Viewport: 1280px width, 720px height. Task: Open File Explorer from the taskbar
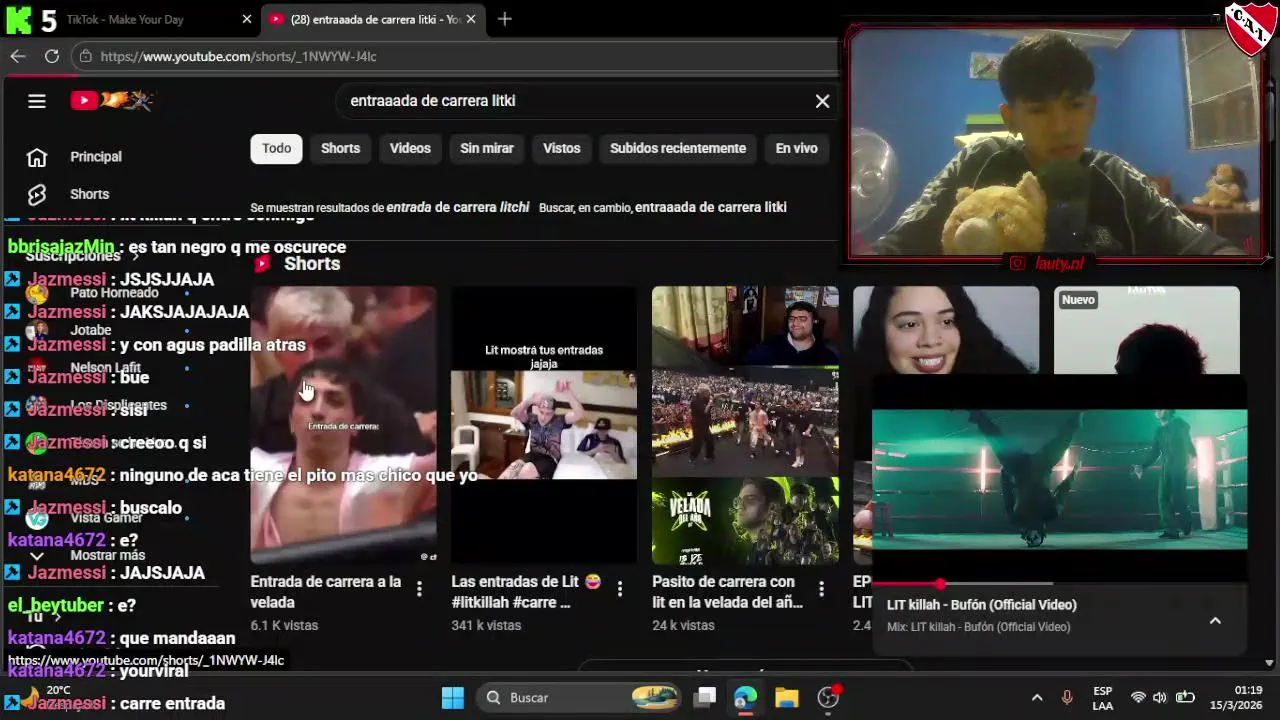tap(787, 698)
